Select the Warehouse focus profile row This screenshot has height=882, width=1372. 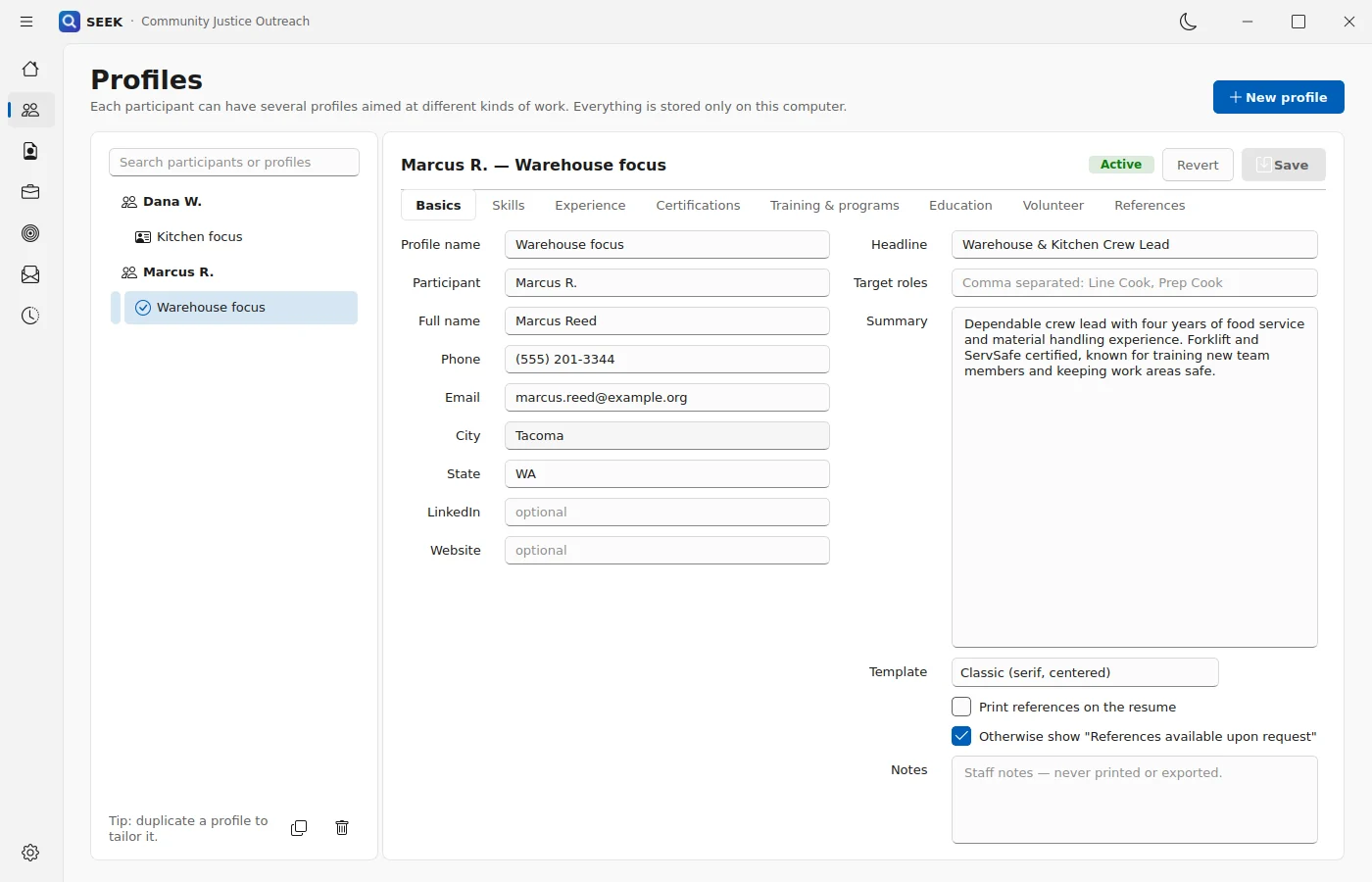[x=240, y=308]
